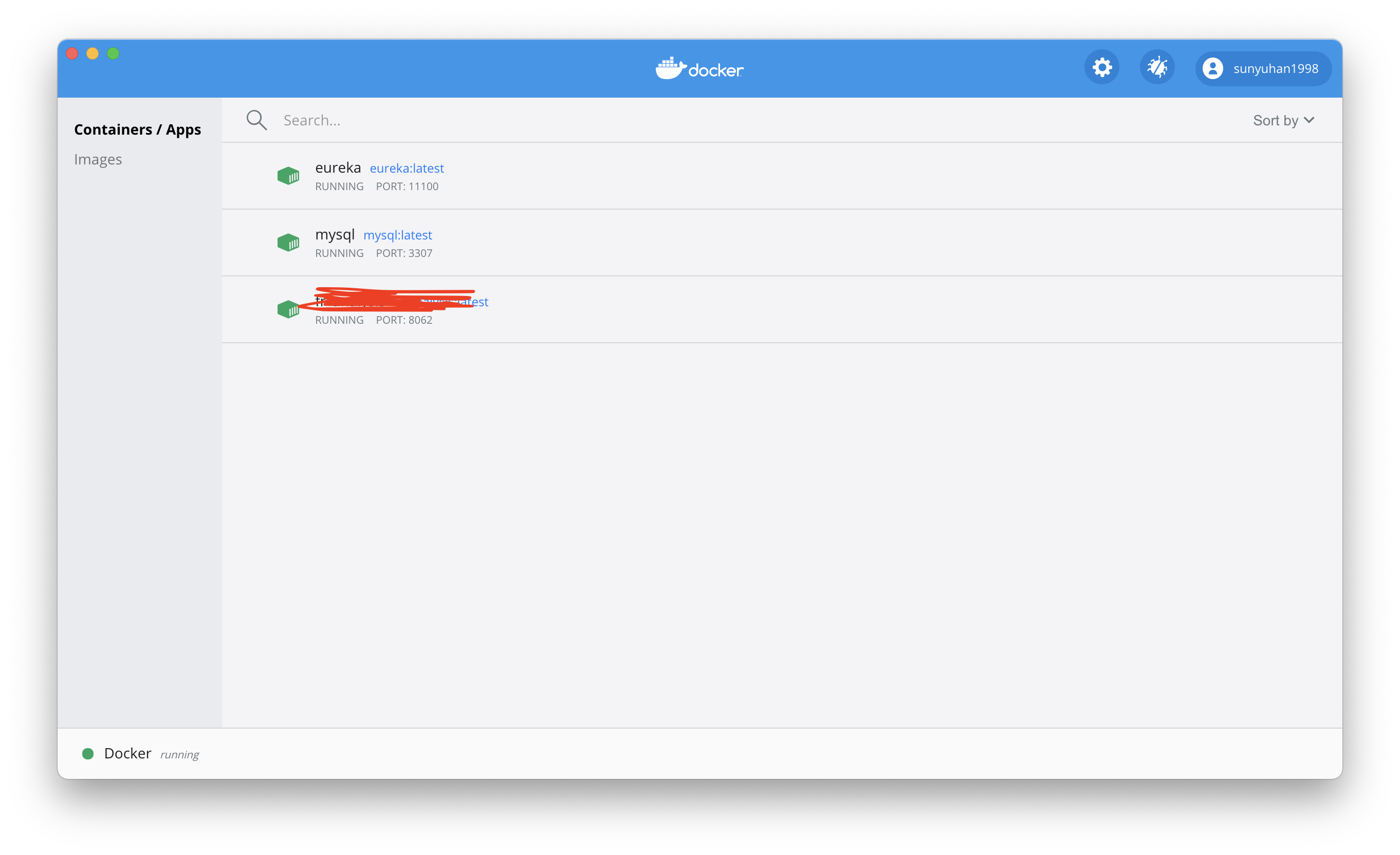Click container icon for port 8062 row
Image resolution: width=1400 pixels, height=855 pixels.
[x=288, y=310]
